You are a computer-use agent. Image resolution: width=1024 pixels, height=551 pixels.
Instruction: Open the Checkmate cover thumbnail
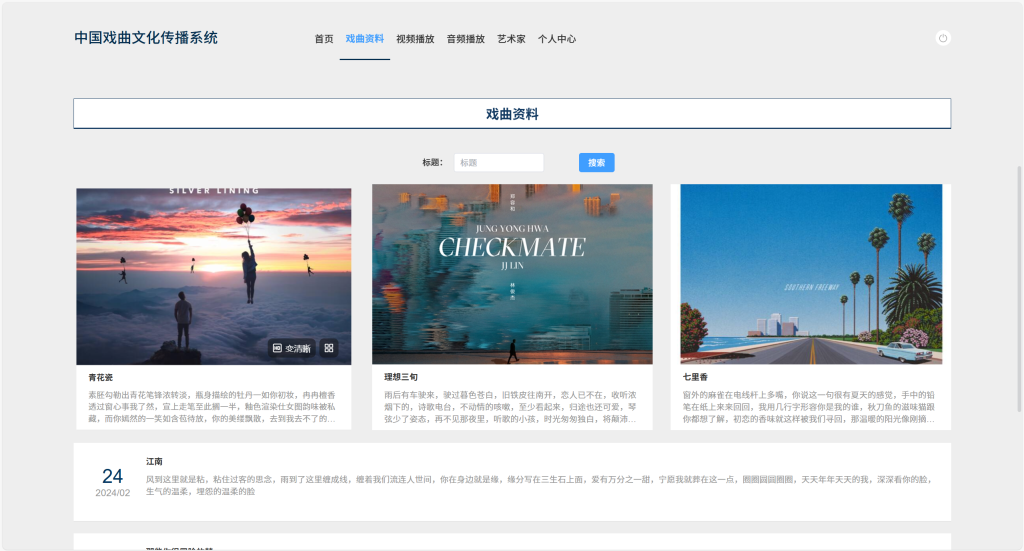[x=512, y=274]
